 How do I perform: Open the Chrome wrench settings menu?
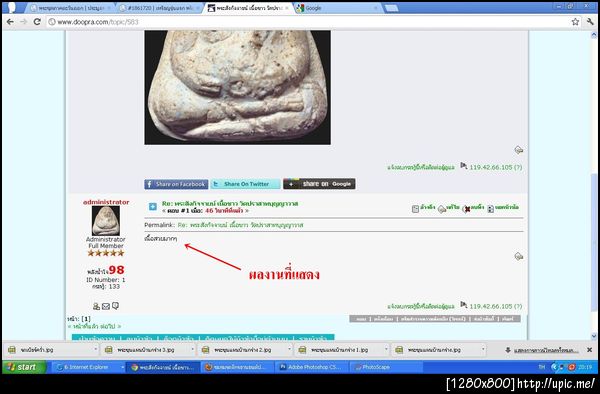pyautogui.click(x=590, y=22)
